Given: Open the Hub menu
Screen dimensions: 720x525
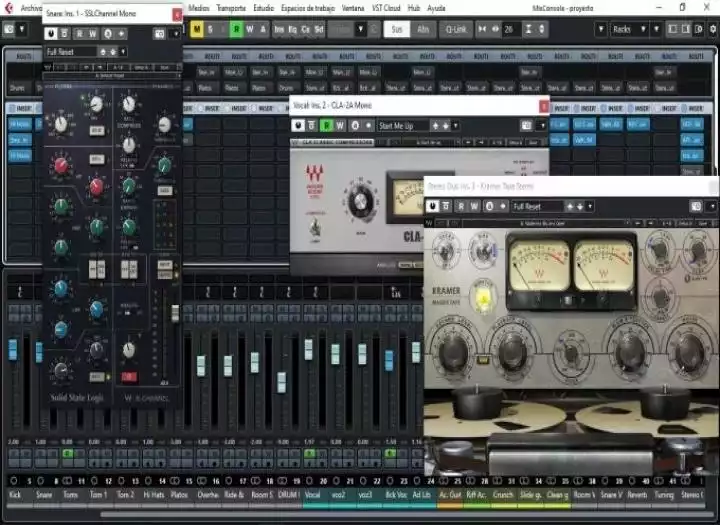Looking at the screenshot, I should point(414,8).
